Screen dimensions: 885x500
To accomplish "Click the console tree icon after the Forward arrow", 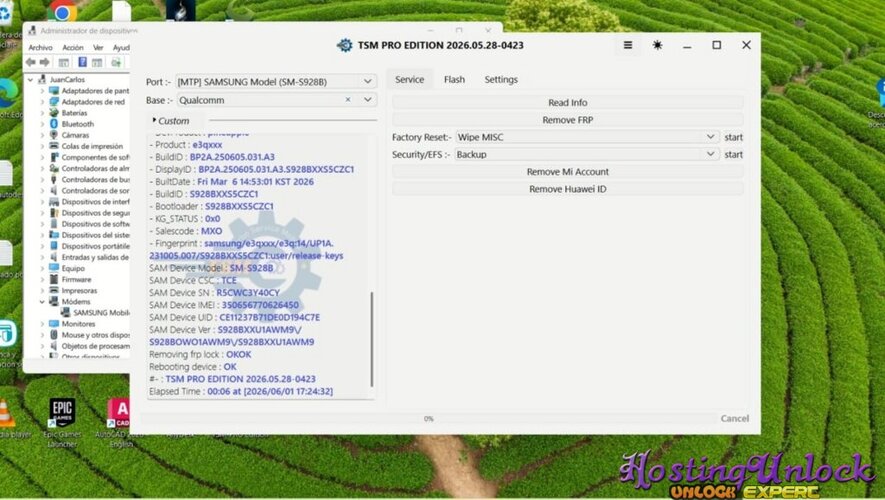I will [64, 62].
